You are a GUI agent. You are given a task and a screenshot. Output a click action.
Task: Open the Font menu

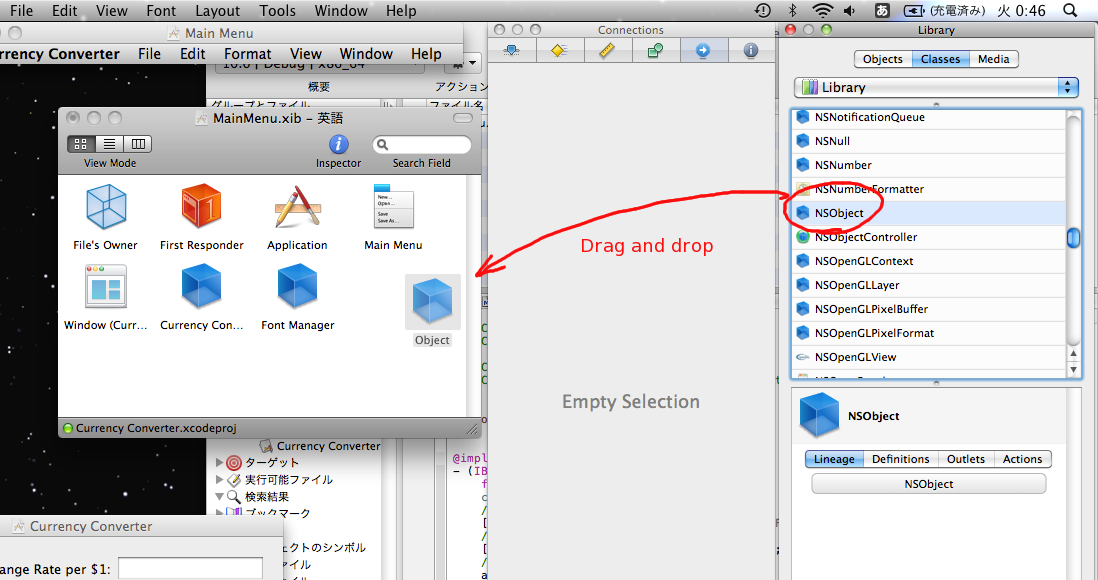click(161, 11)
